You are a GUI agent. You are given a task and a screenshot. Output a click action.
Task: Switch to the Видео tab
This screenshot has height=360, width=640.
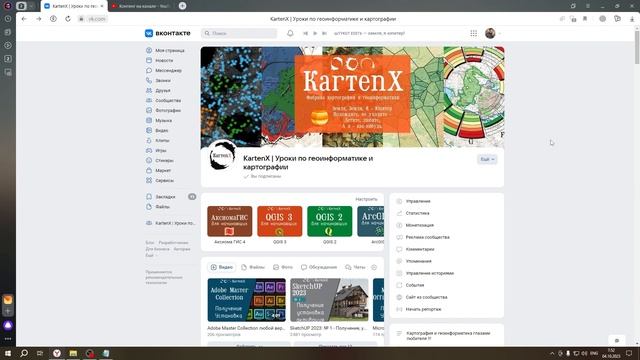click(222, 267)
